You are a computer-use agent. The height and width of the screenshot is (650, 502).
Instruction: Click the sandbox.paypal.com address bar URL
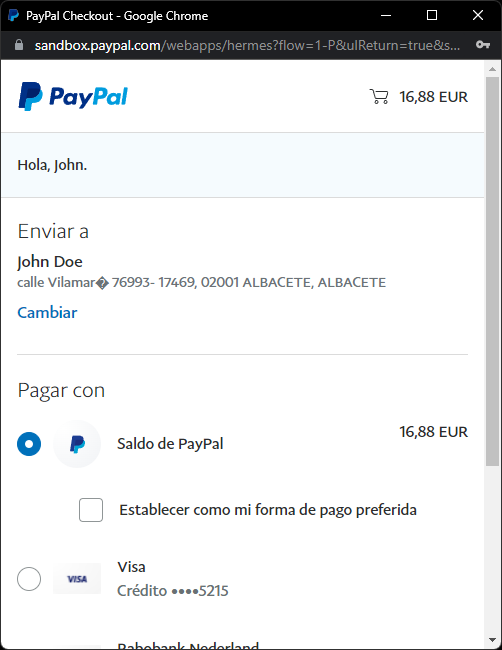(247, 45)
